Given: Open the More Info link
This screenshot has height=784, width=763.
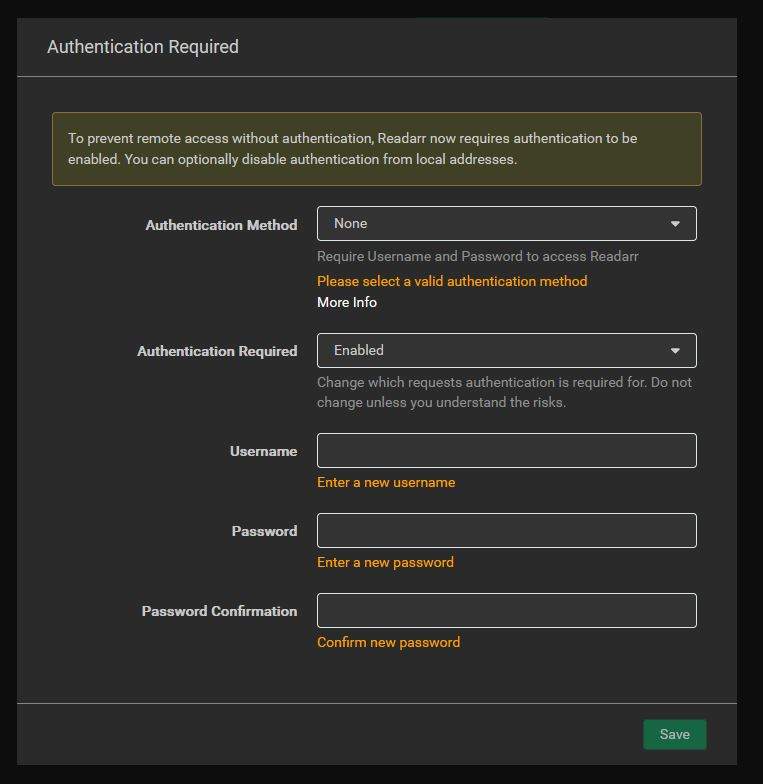Looking at the screenshot, I should [x=347, y=302].
